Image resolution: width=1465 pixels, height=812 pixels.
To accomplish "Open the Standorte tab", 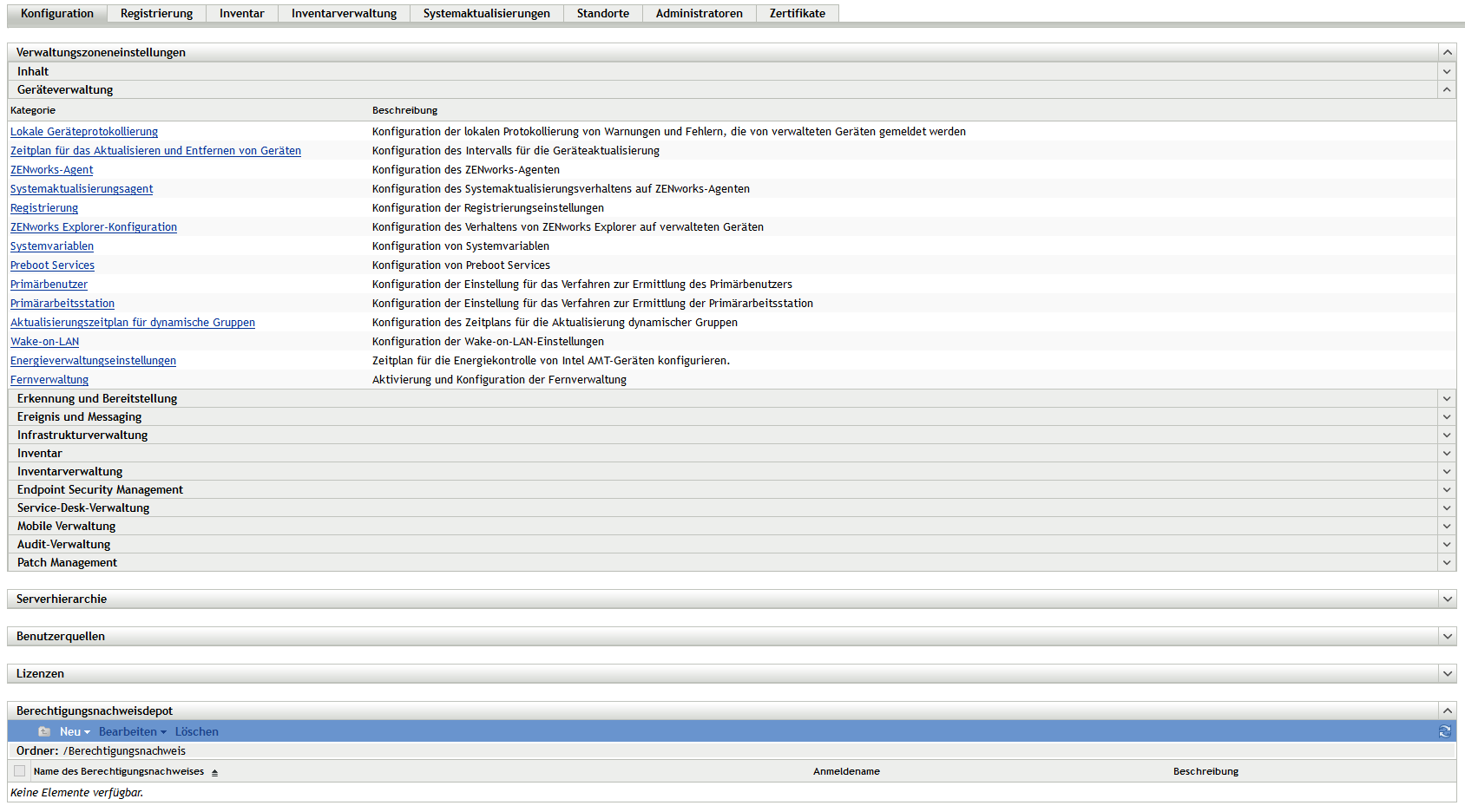I will coord(603,13).
